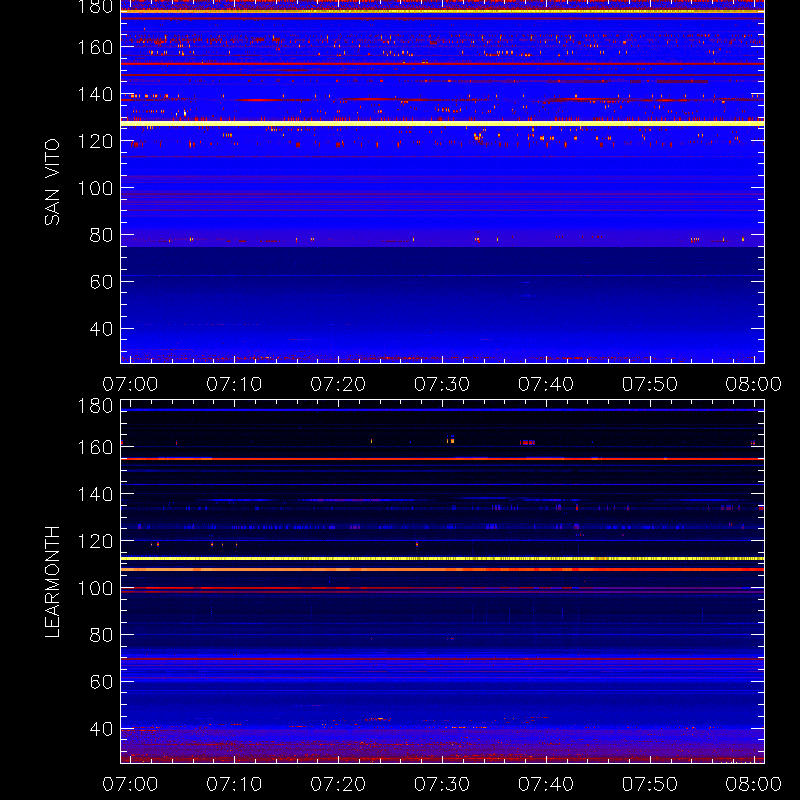Pick 07:30 label below the Learmonth plot

click(x=442, y=784)
